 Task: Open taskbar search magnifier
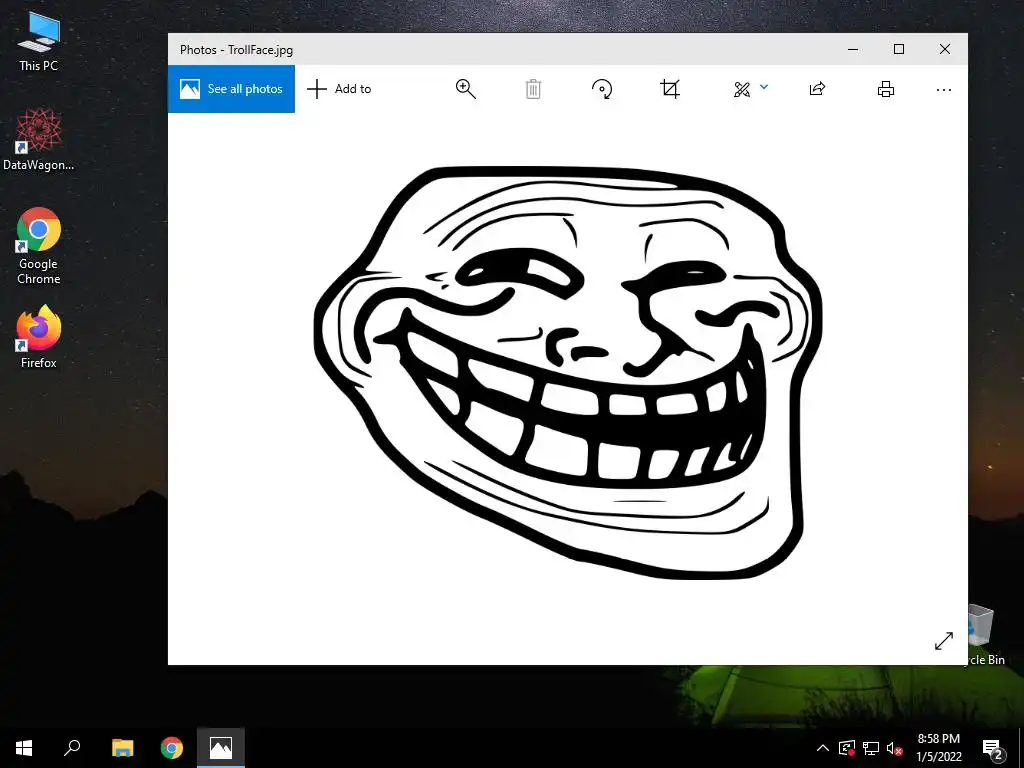(72, 748)
